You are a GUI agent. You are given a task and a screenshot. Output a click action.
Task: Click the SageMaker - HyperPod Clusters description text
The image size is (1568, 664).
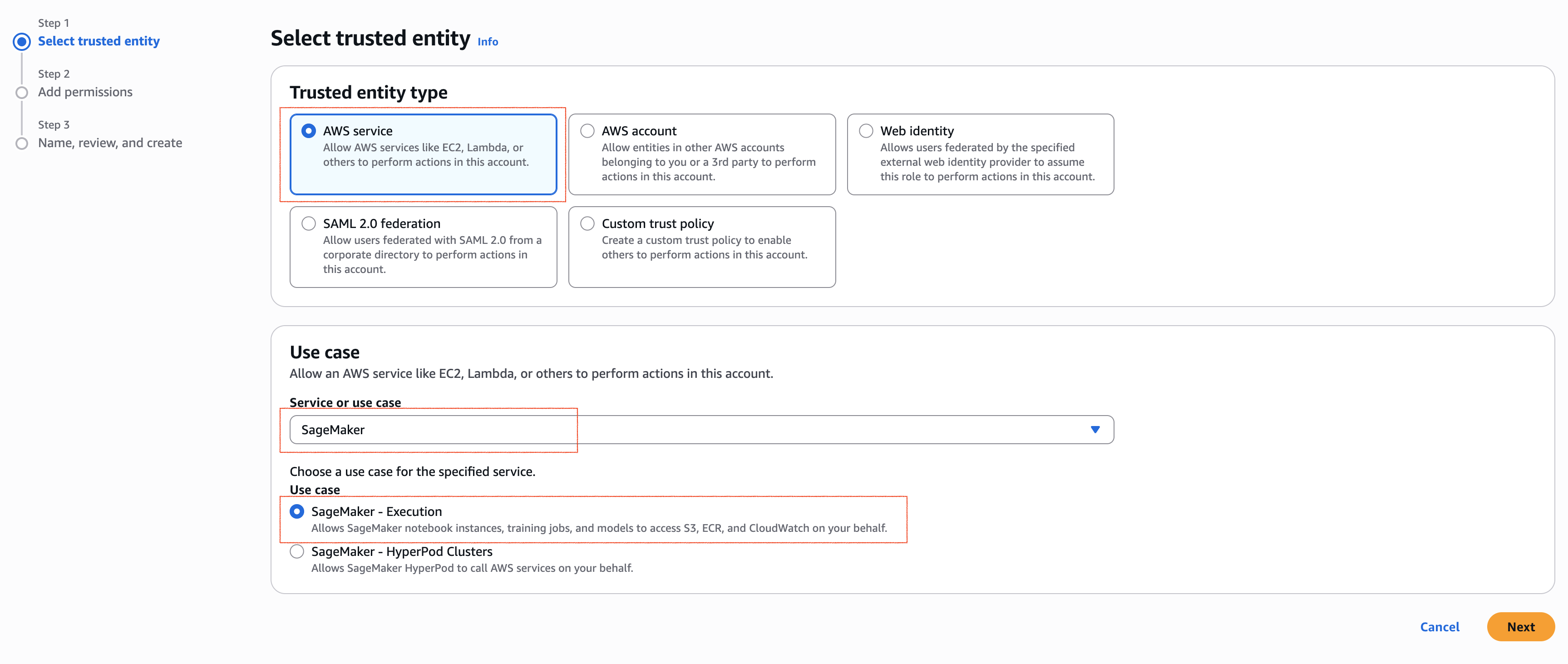[x=472, y=568]
